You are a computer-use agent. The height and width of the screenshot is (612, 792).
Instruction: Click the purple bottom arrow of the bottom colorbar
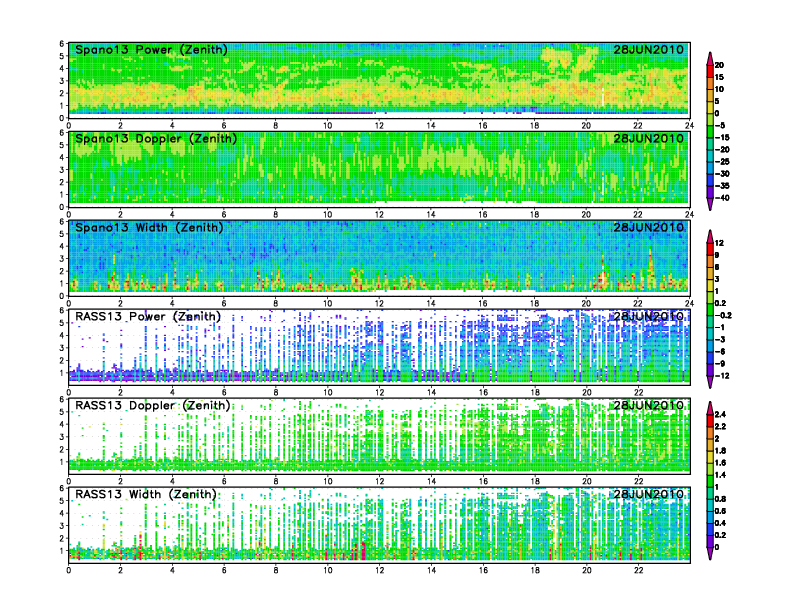710,553
